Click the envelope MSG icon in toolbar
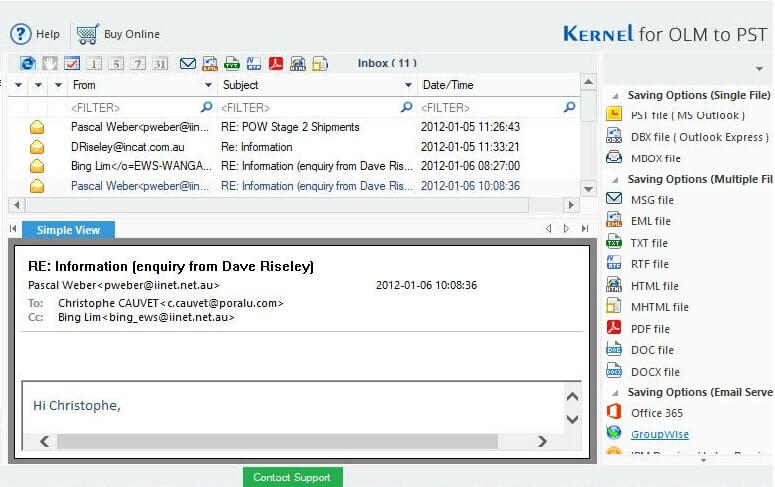Image resolution: width=775 pixels, height=487 pixels. (x=188, y=63)
